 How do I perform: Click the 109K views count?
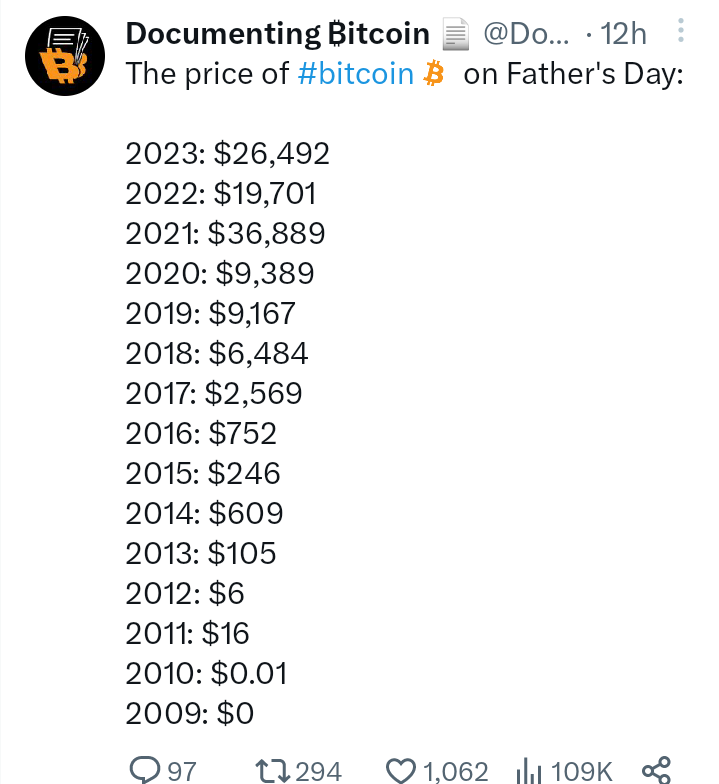581,771
